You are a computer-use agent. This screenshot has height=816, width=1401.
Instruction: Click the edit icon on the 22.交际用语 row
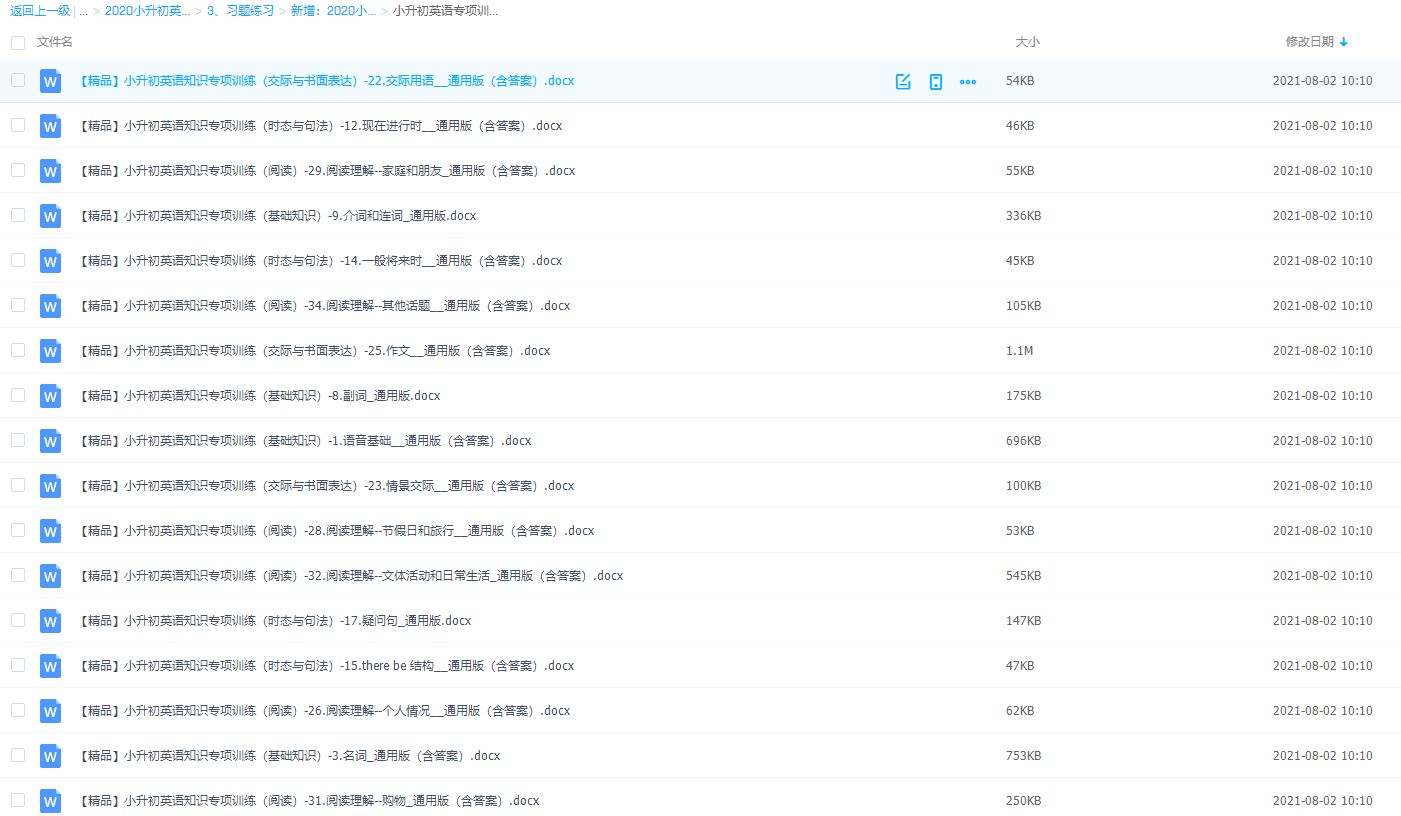pyautogui.click(x=903, y=82)
